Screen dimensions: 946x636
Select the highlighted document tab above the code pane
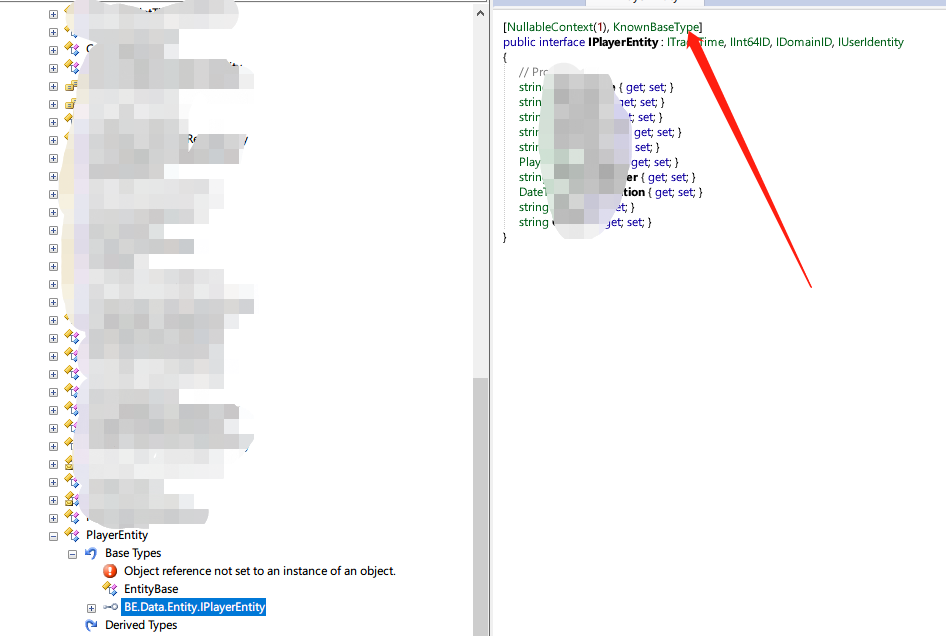tap(645, 3)
